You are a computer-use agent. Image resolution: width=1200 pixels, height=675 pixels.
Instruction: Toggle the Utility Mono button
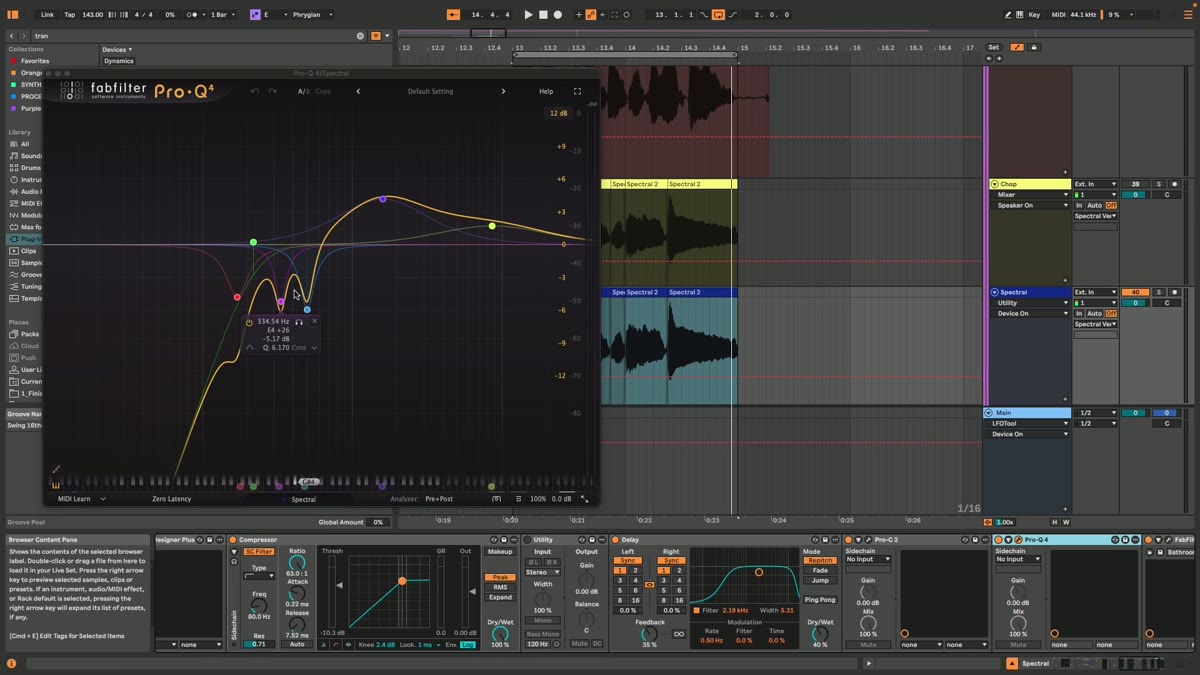tap(542, 620)
